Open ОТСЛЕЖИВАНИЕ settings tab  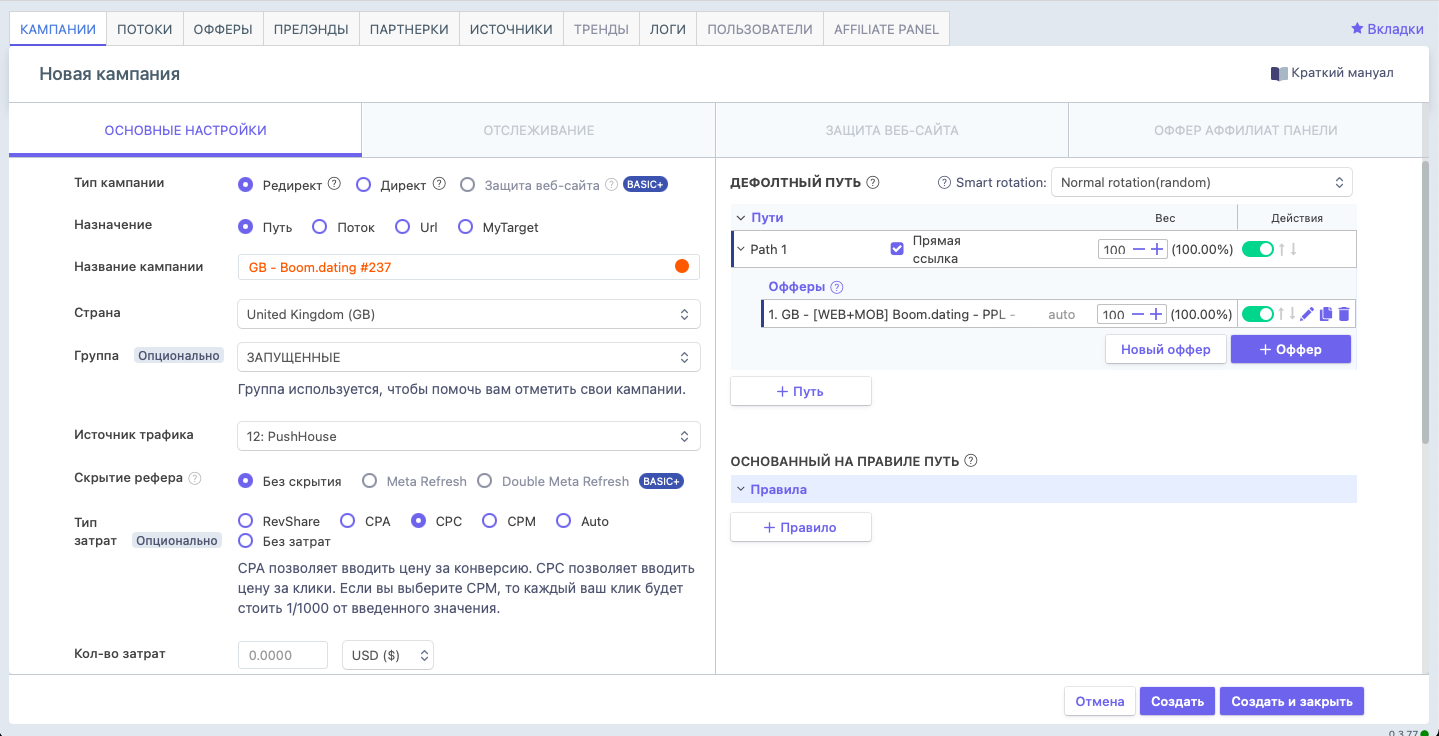[x=539, y=130]
